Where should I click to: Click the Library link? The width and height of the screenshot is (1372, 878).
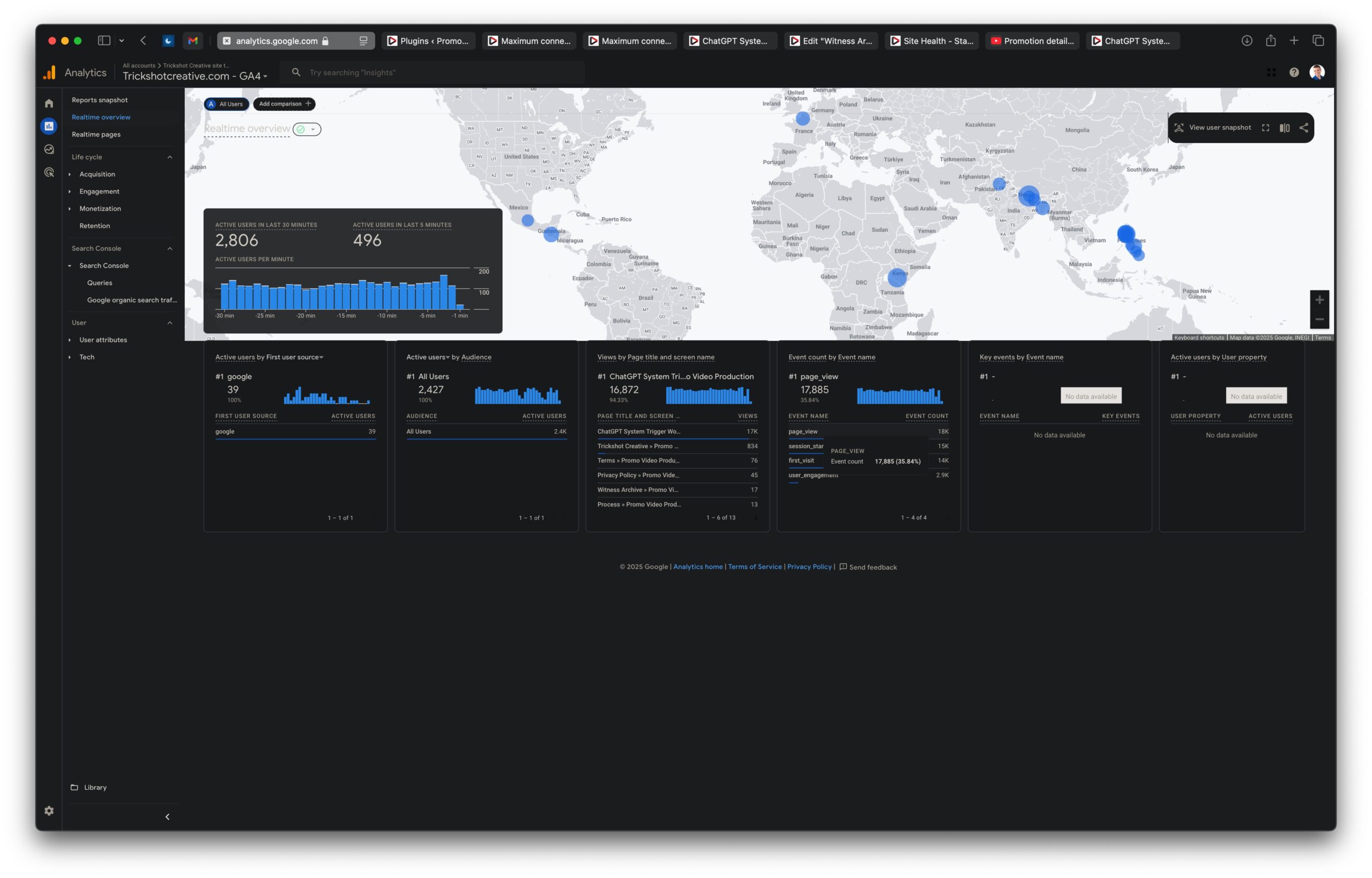click(x=95, y=787)
